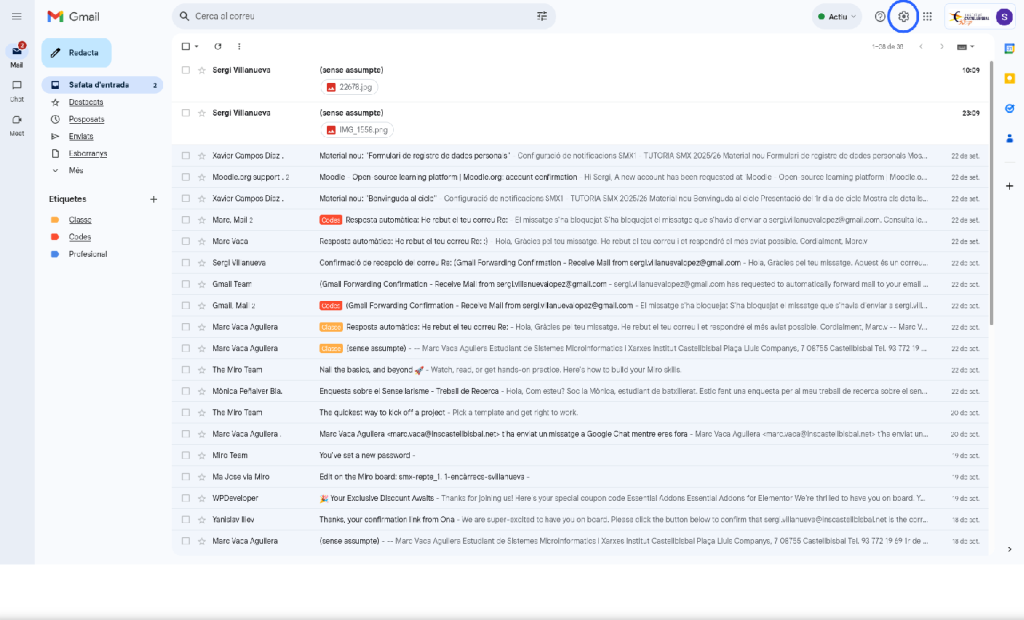Refresh the inbox message list
The width and height of the screenshot is (1024, 620).
pos(218,46)
